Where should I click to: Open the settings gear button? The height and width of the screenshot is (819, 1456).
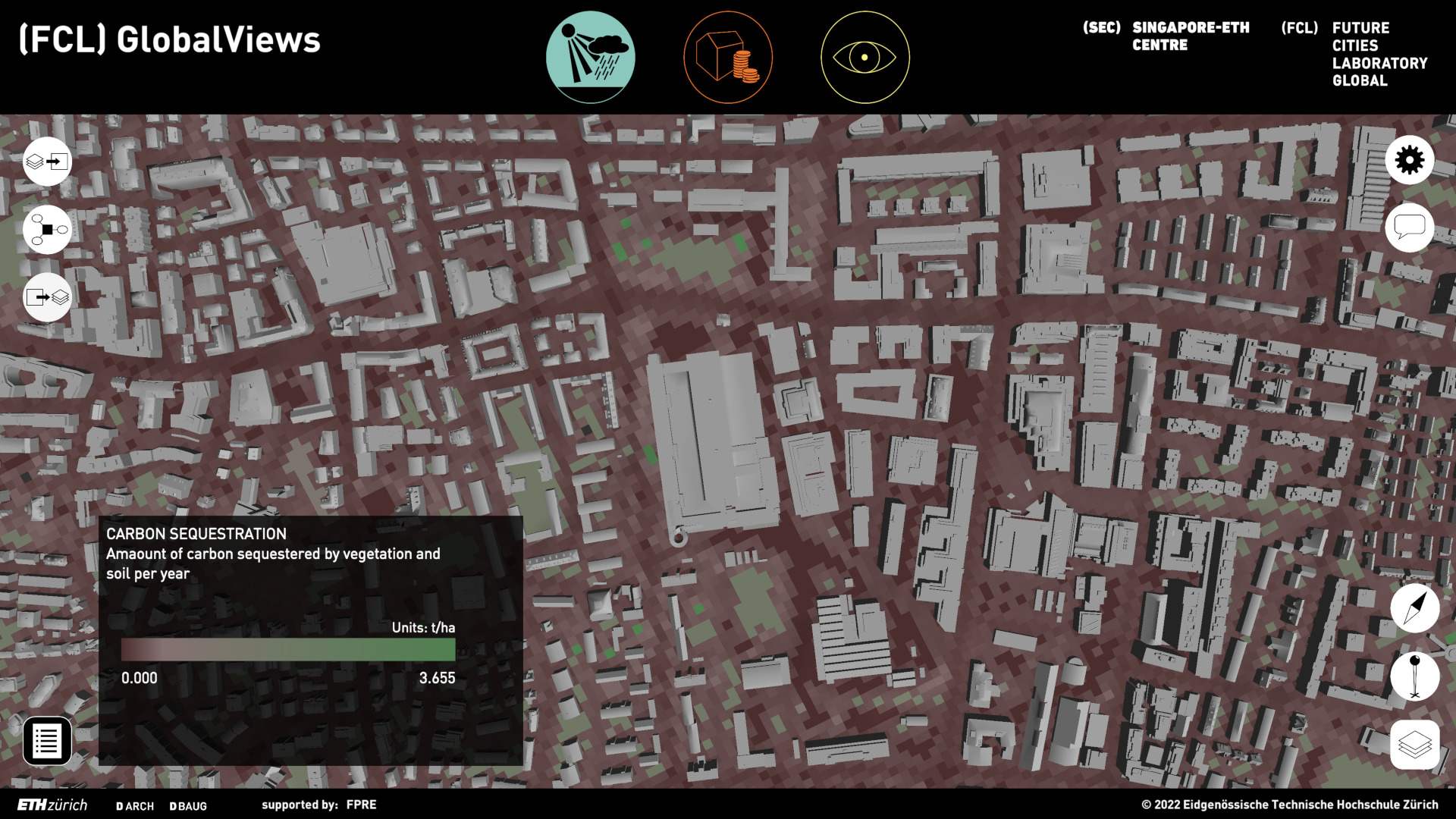click(x=1409, y=160)
